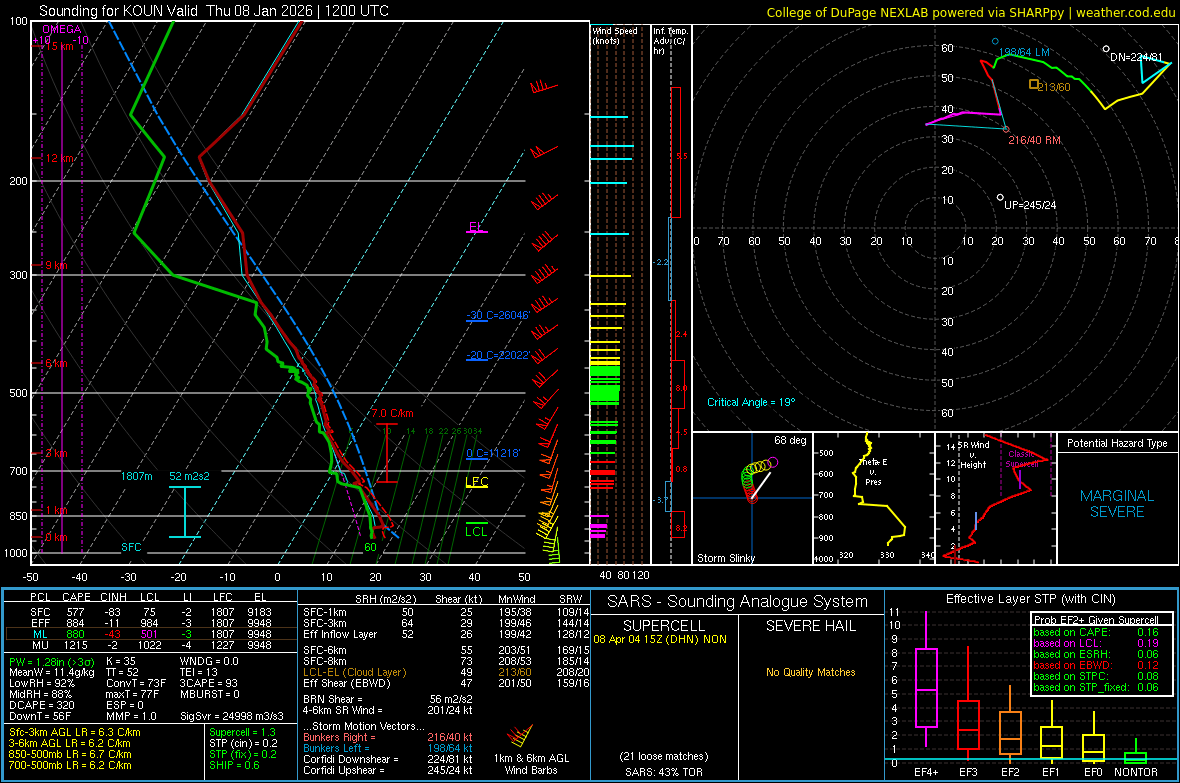
Task: Select the EFF parcel row
Action: pos(150,623)
